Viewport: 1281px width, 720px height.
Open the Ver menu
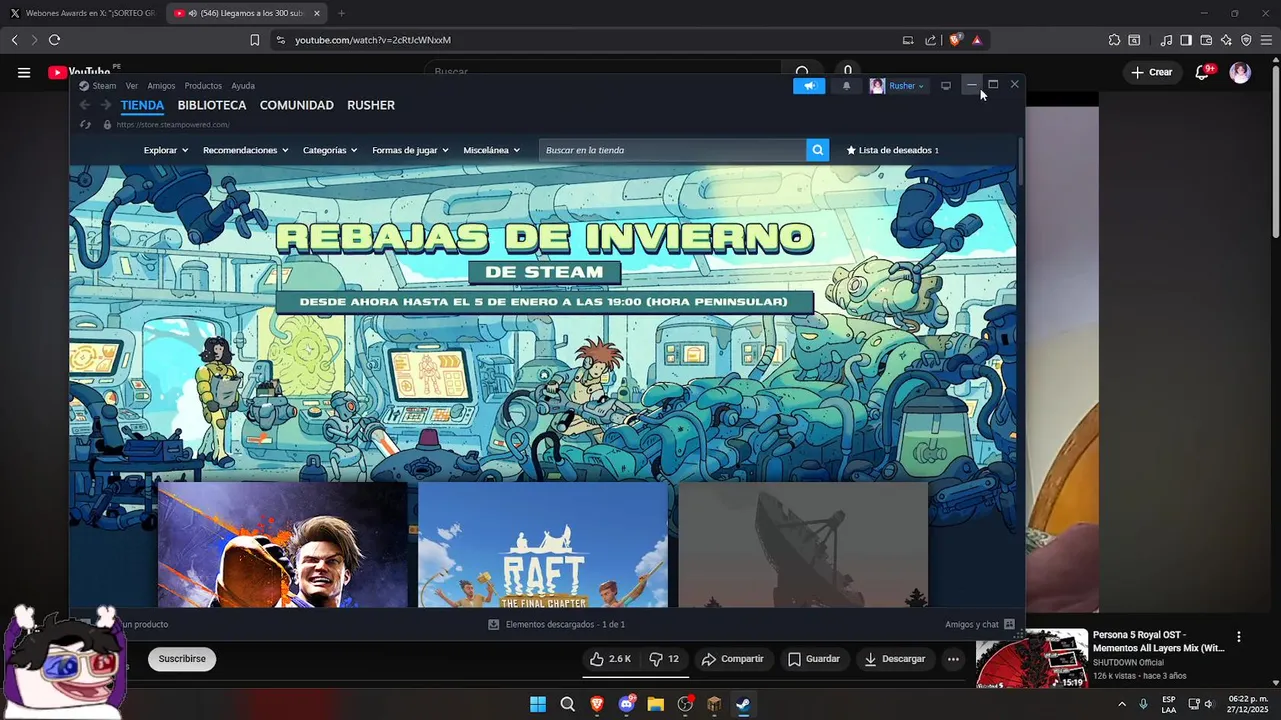tap(132, 86)
